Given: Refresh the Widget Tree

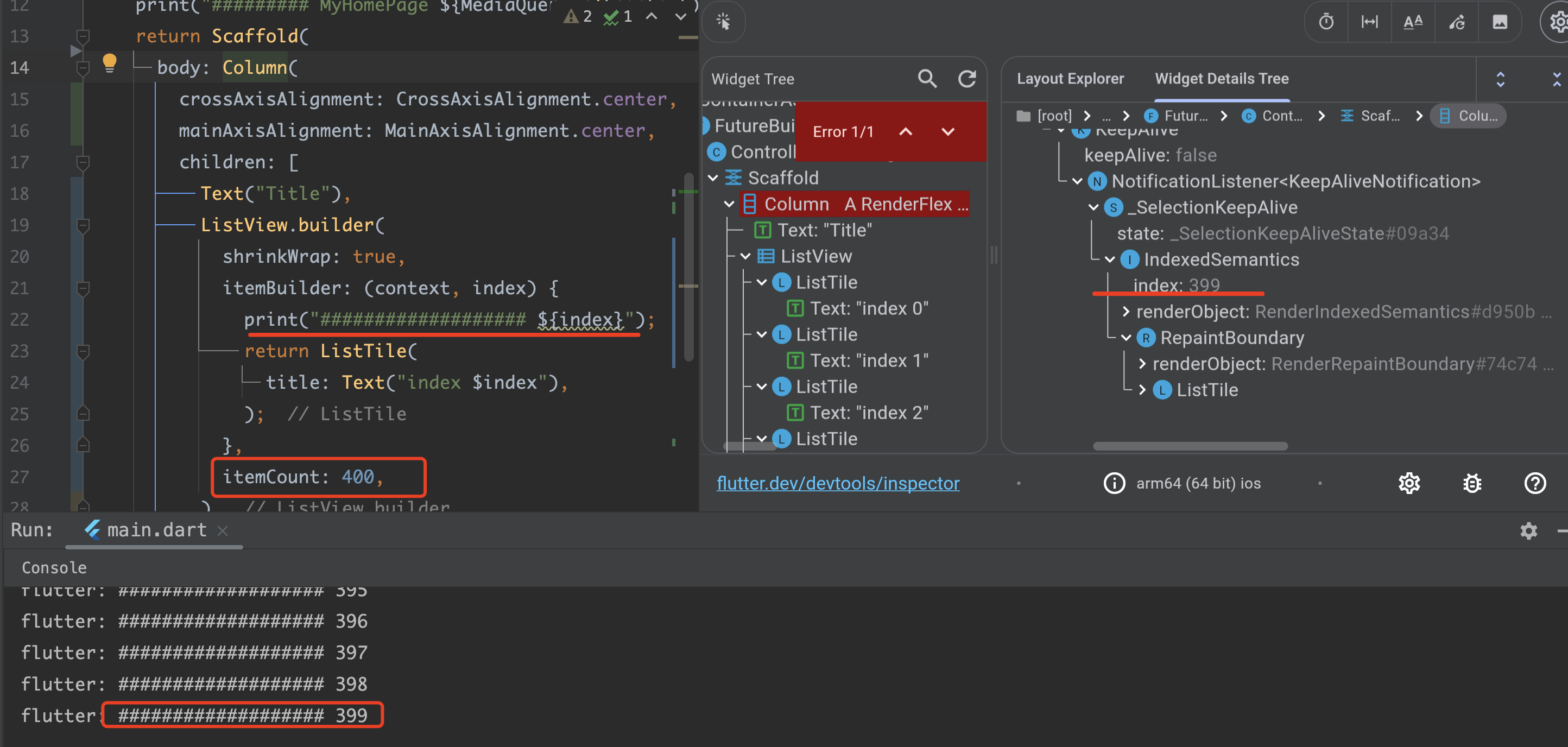Looking at the screenshot, I should click(x=967, y=79).
